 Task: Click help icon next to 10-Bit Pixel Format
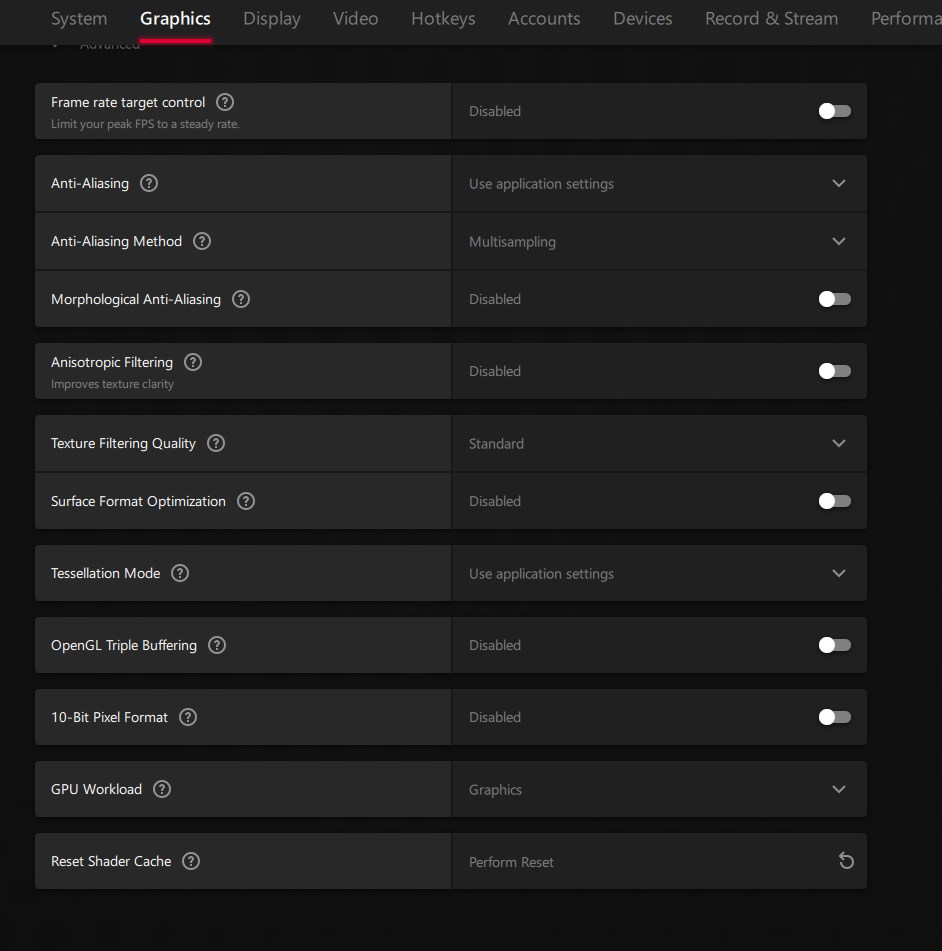pyautogui.click(x=188, y=717)
